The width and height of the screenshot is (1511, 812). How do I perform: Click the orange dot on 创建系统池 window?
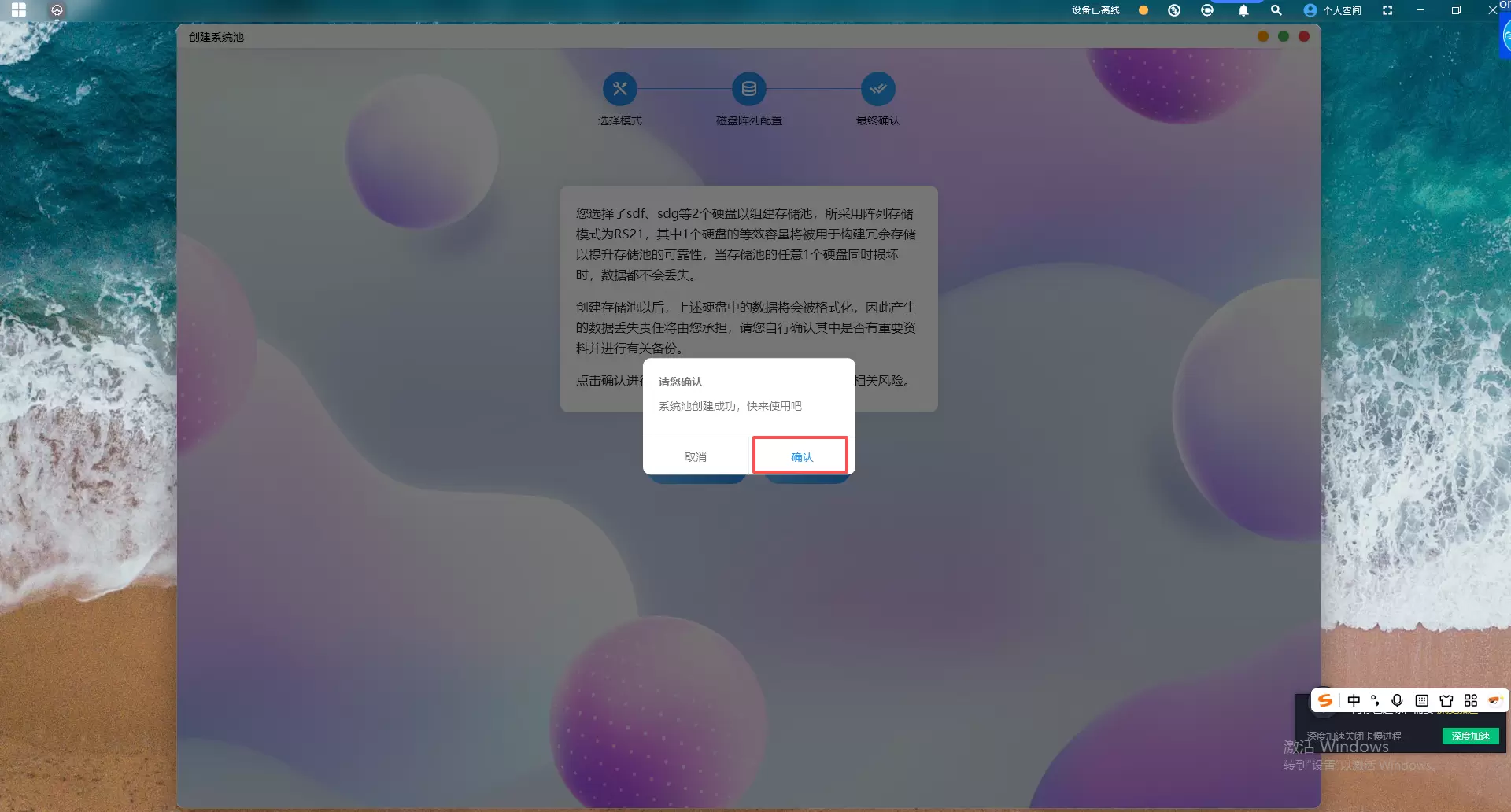[x=1263, y=36]
